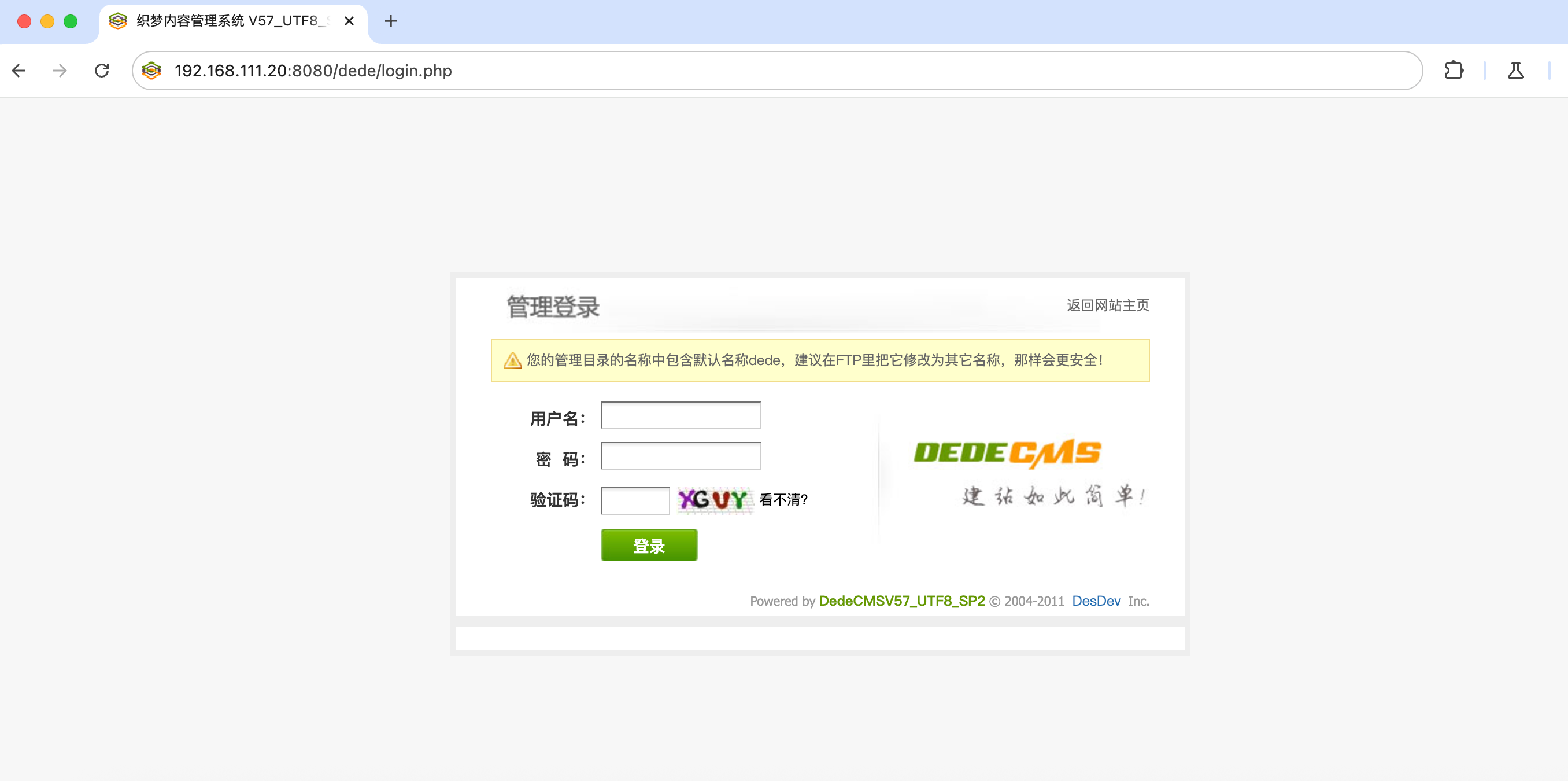The height and width of the screenshot is (781, 1568).
Task: Close the DedeCMS browser tab
Action: click(x=349, y=21)
